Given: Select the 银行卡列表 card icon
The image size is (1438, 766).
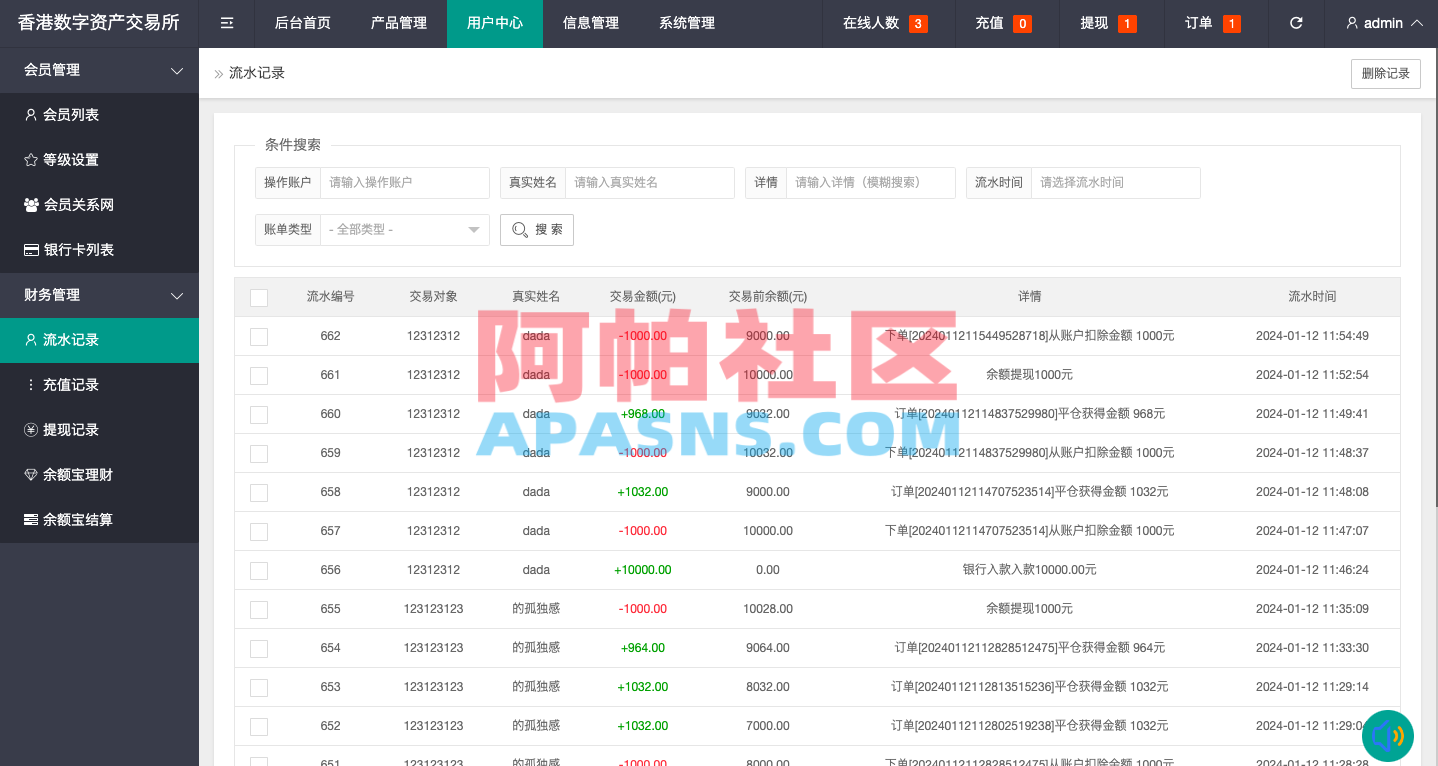Looking at the screenshot, I should click(33, 249).
